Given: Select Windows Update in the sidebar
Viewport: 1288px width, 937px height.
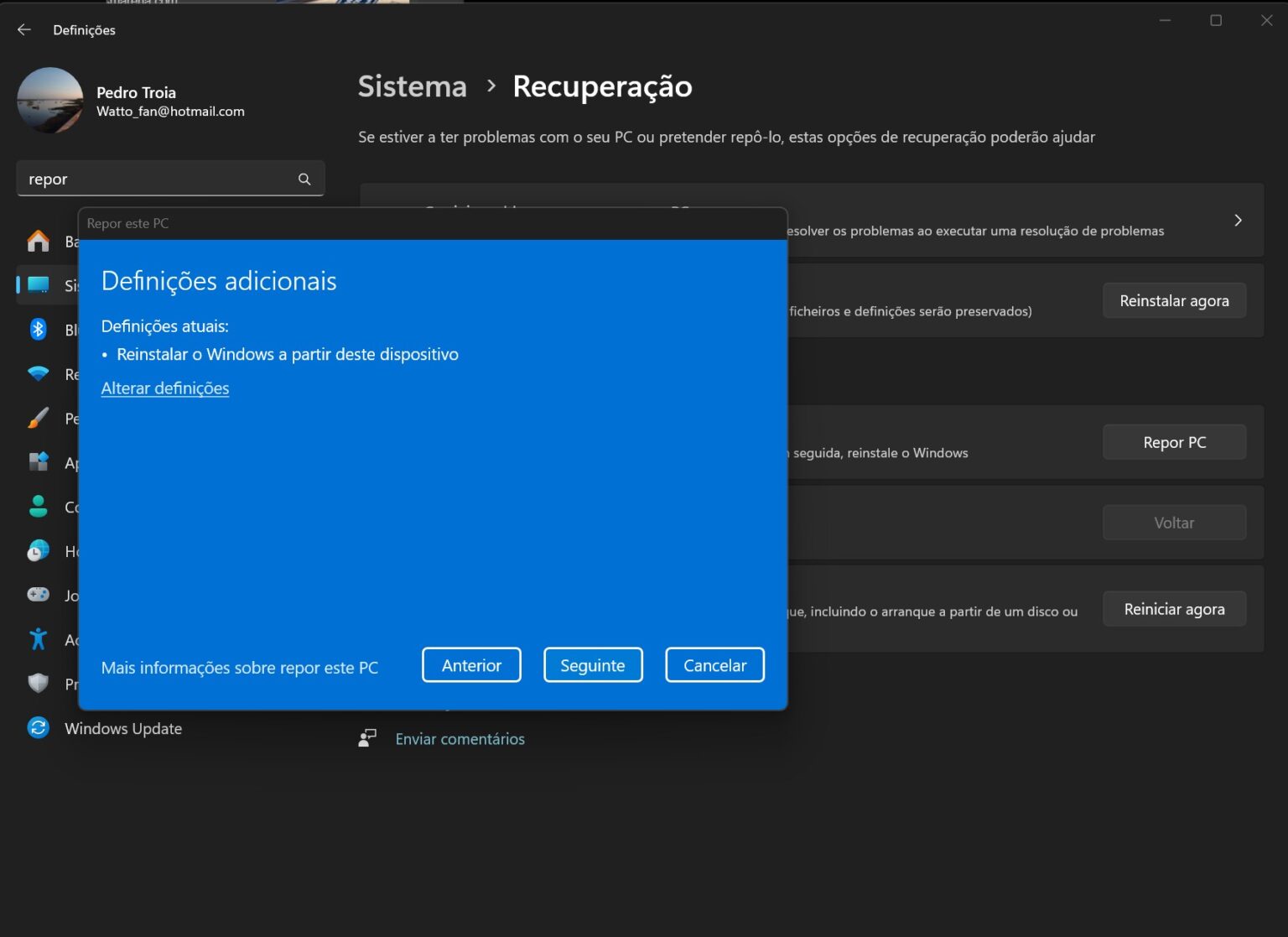Looking at the screenshot, I should coord(122,728).
